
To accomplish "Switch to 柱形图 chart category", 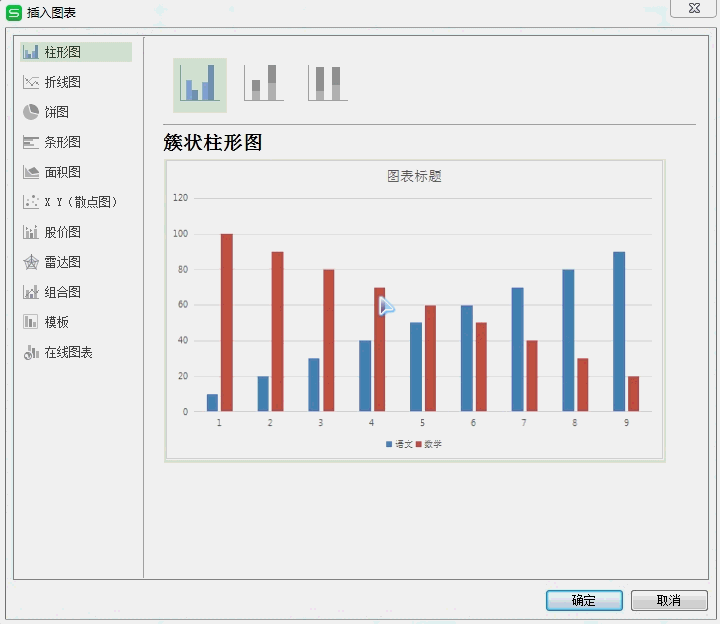I will point(63,52).
